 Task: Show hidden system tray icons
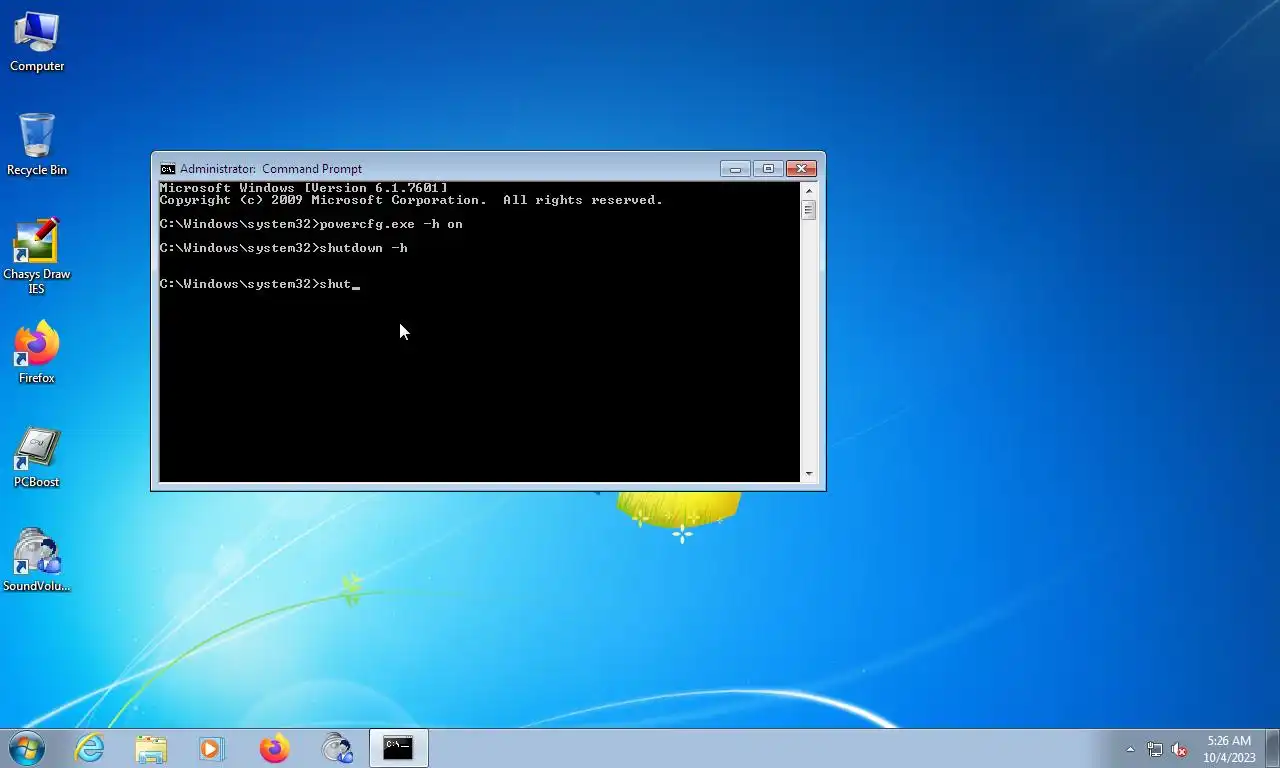point(1131,749)
